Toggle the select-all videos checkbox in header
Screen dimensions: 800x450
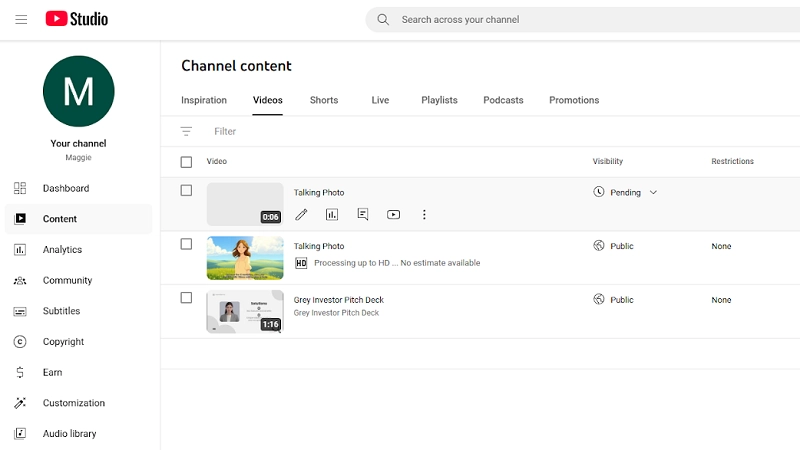click(186, 162)
